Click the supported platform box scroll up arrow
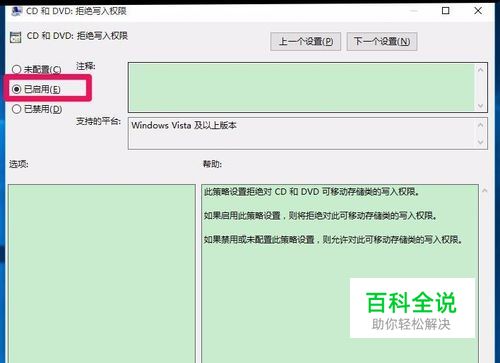The image size is (500, 363). pyautogui.click(x=480, y=125)
